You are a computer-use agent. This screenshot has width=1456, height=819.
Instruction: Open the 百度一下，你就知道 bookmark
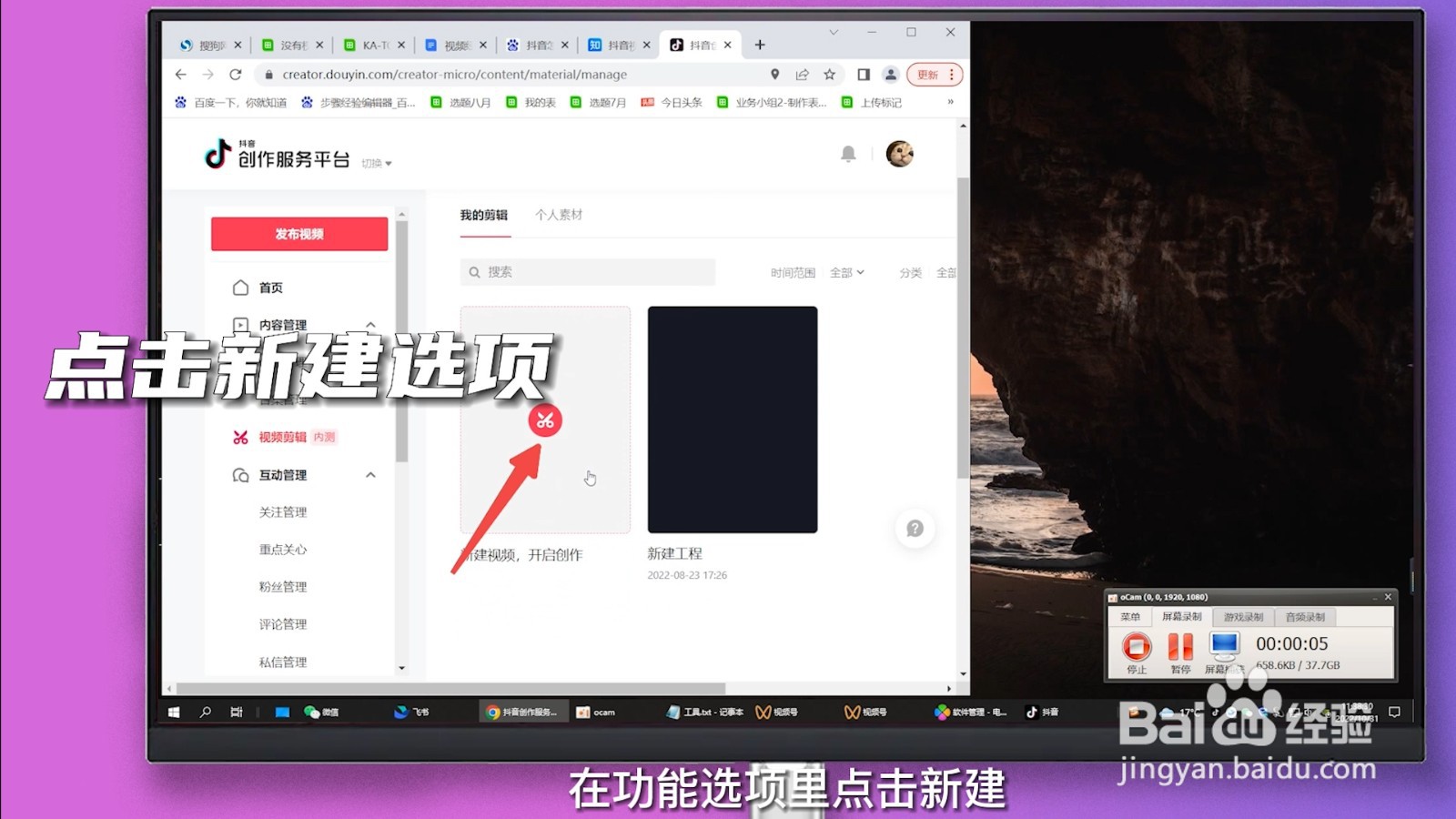tap(230, 103)
